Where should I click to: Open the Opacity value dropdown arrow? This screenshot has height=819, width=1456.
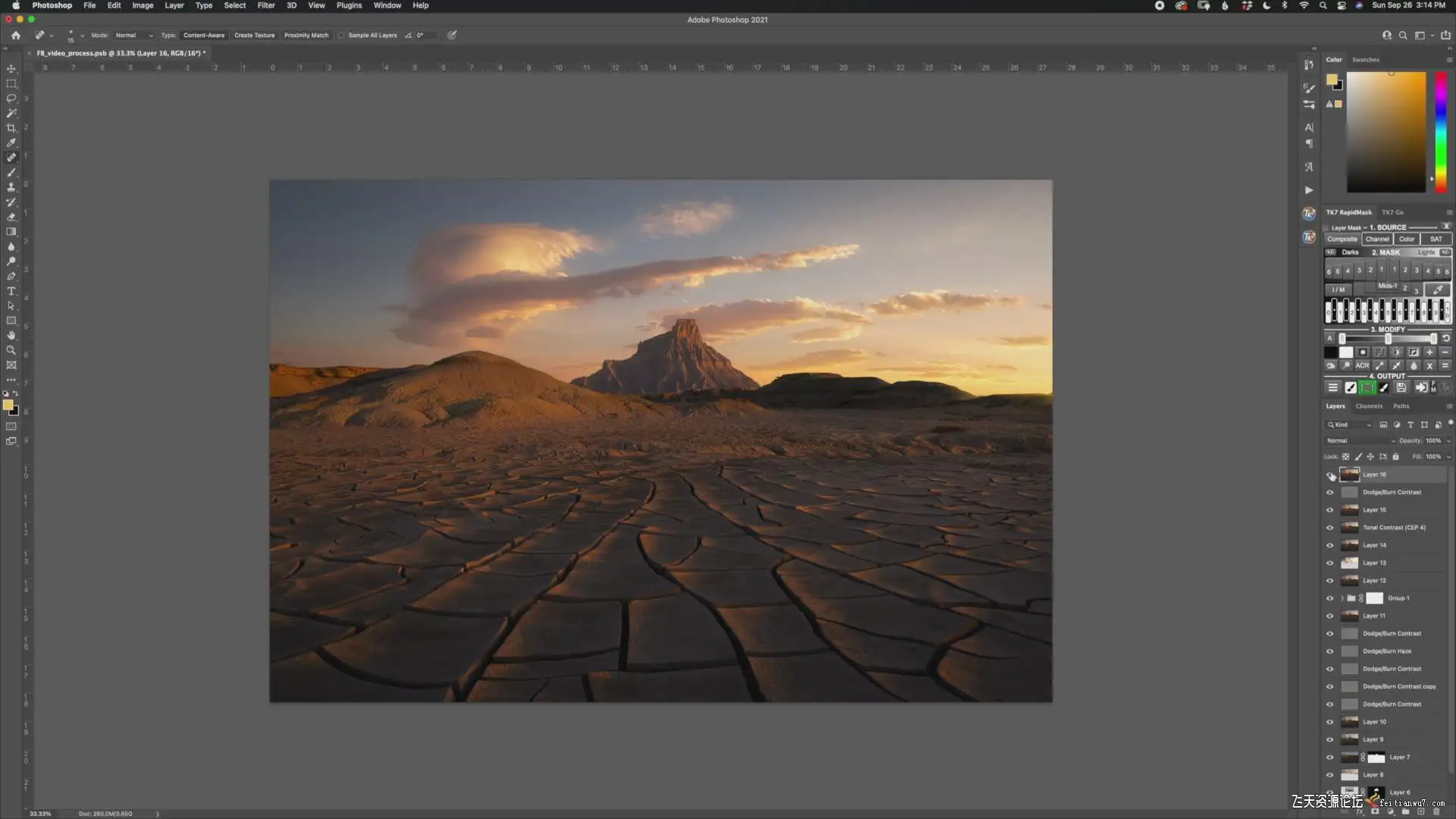tap(1448, 441)
